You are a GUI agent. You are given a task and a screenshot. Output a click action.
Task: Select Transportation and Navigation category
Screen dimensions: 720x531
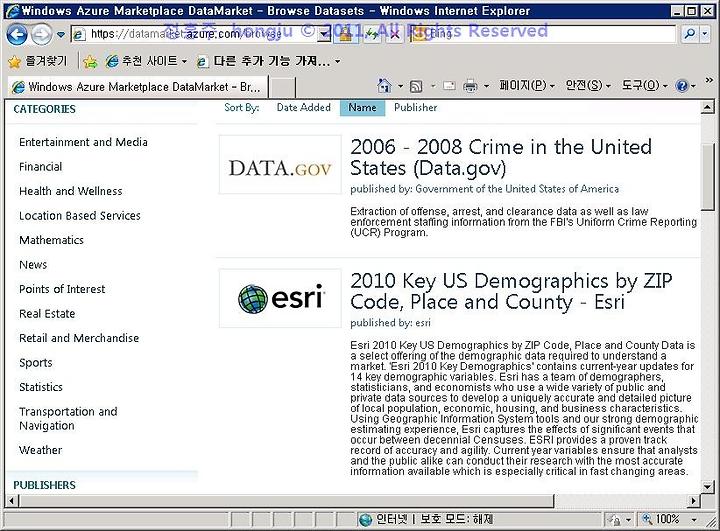(x=68, y=418)
